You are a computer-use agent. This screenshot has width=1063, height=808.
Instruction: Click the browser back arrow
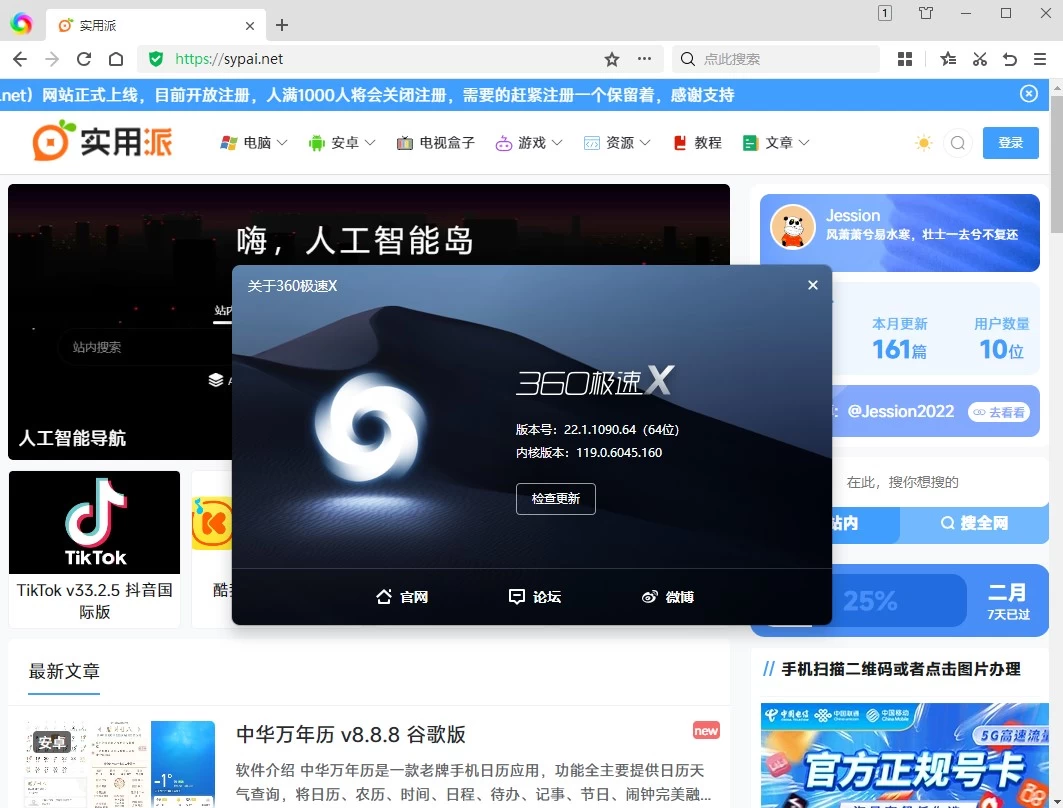[20, 59]
